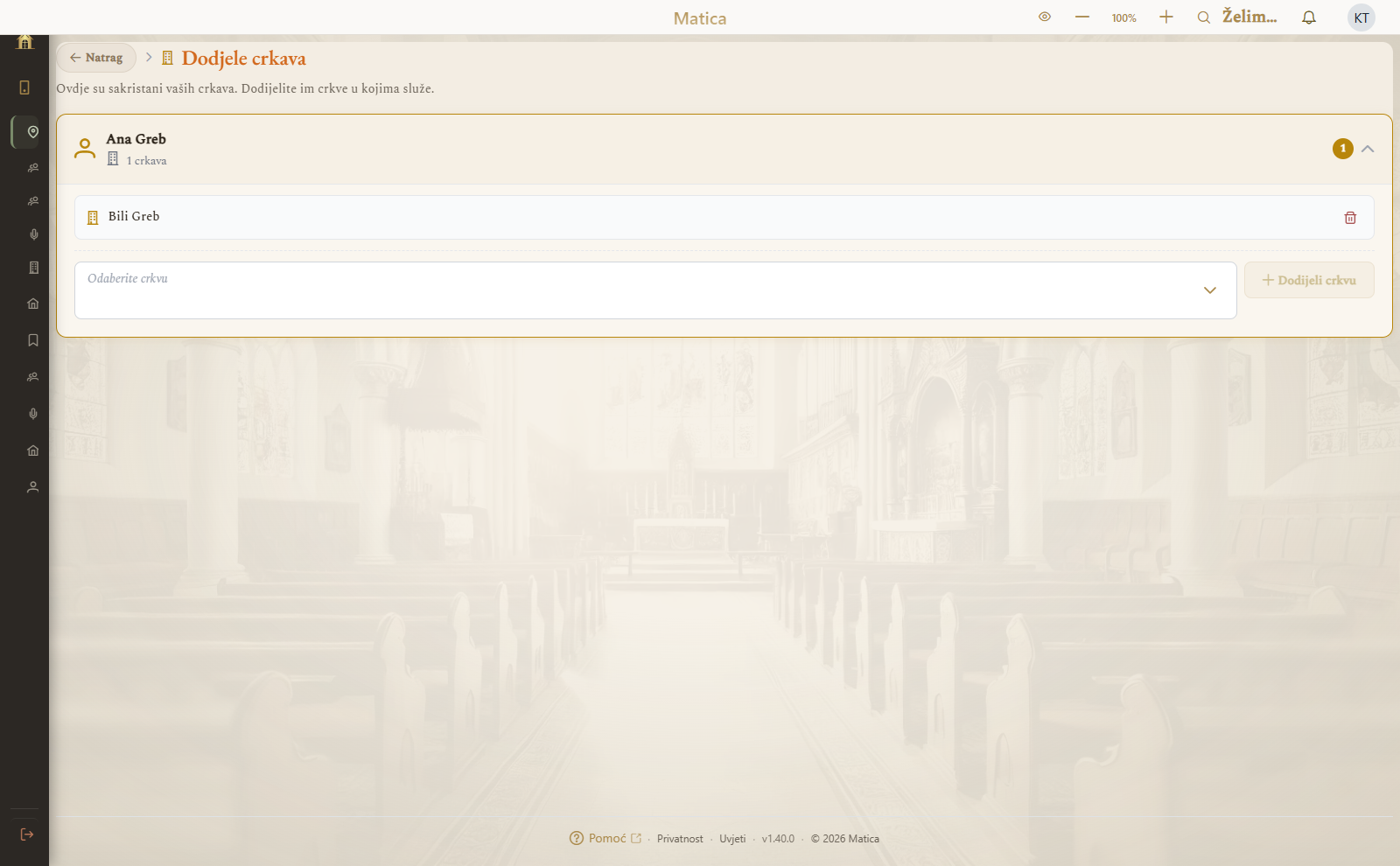This screenshot has height=866, width=1400.
Task: Click the Dodijeli crkvu button
Action: (1309, 280)
